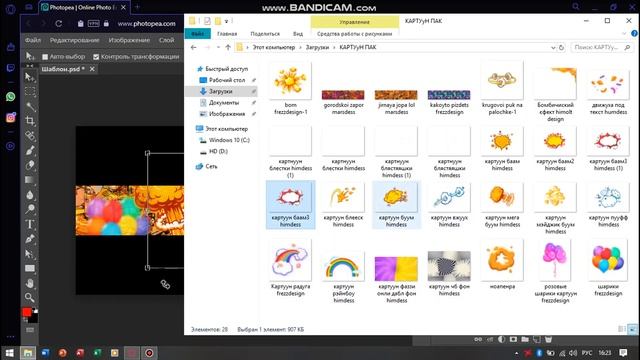Show hidden system tray icons
Image resolution: width=640 pixels, height=360 pixels.
click(x=516, y=353)
